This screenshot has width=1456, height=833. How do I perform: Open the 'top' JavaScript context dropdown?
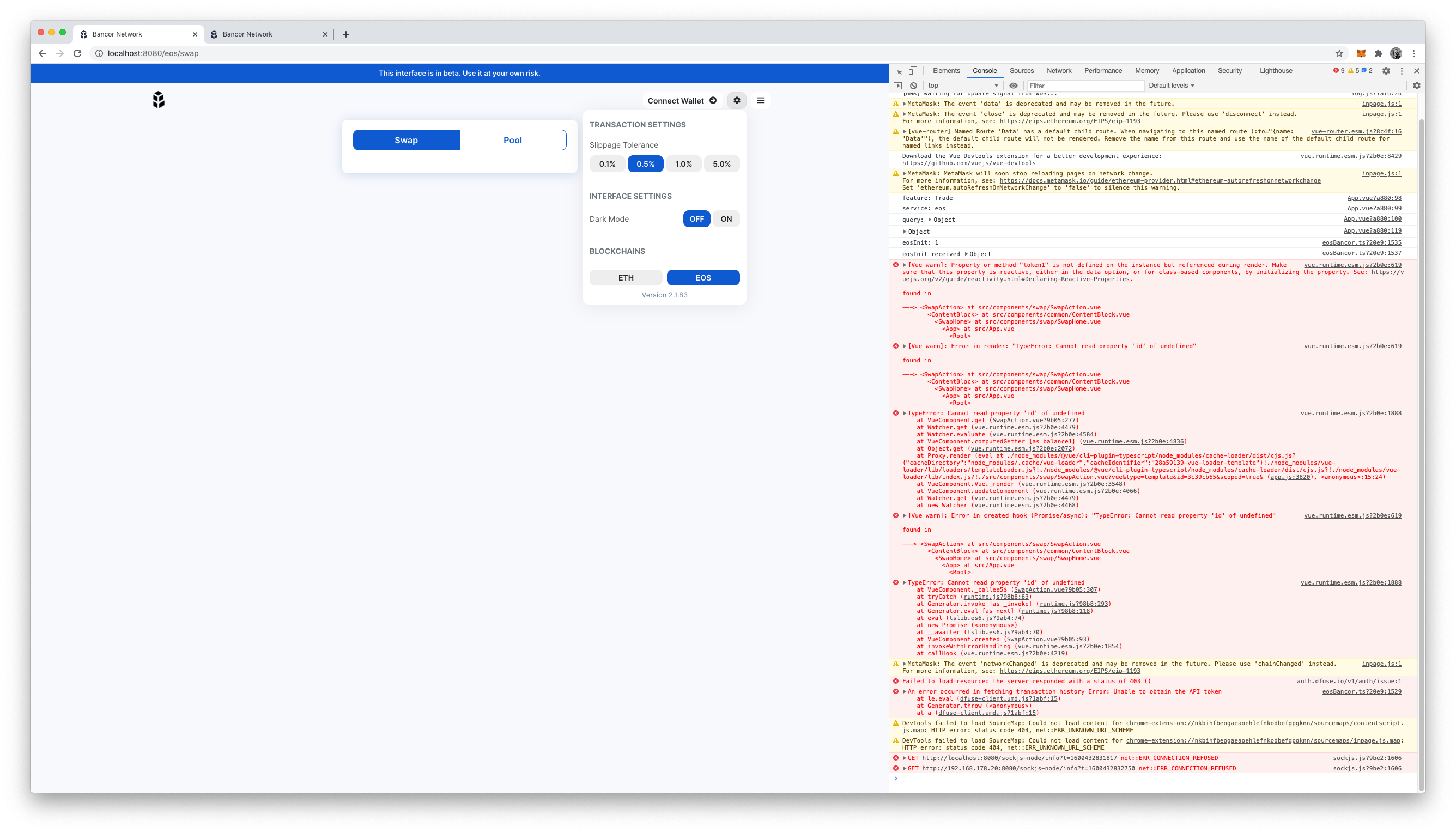click(963, 86)
